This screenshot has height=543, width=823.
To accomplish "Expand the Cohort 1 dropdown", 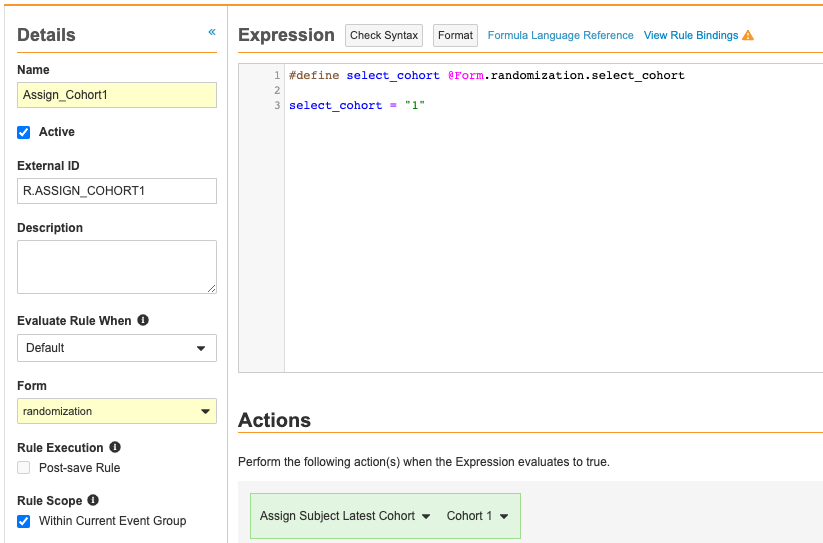I will [x=477, y=516].
